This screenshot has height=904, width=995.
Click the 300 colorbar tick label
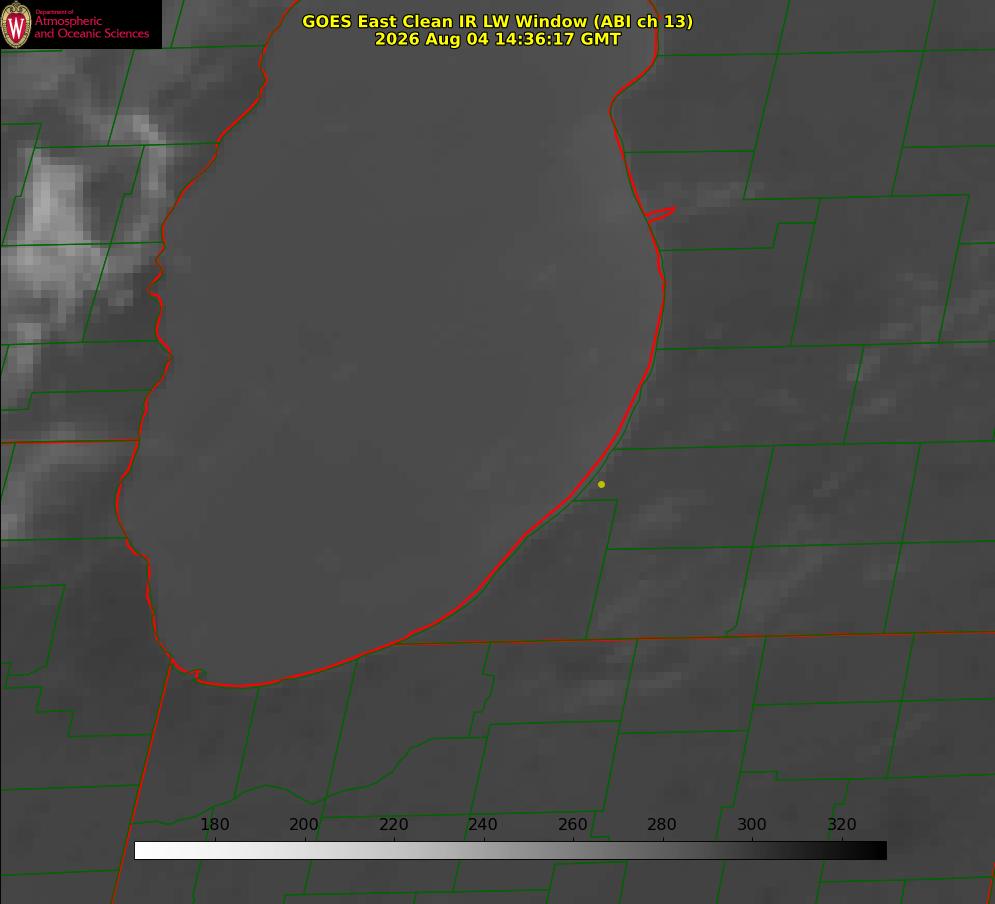click(x=752, y=824)
